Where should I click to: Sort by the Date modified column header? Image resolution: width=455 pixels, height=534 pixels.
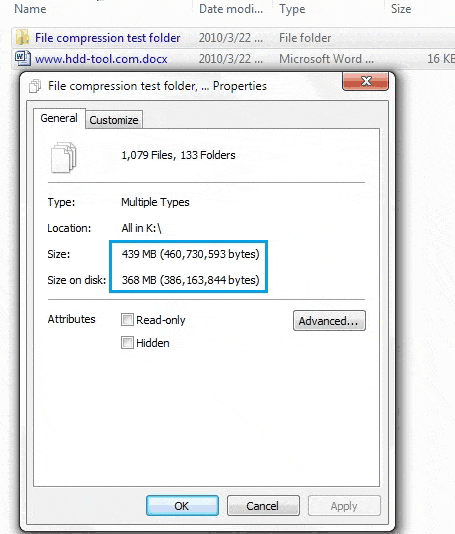click(x=231, y=9)
